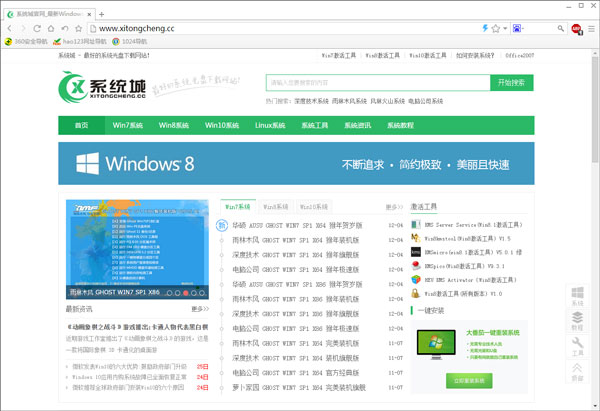
Task: Click the 立即重装系统 green button
Action: pos(469,381)
